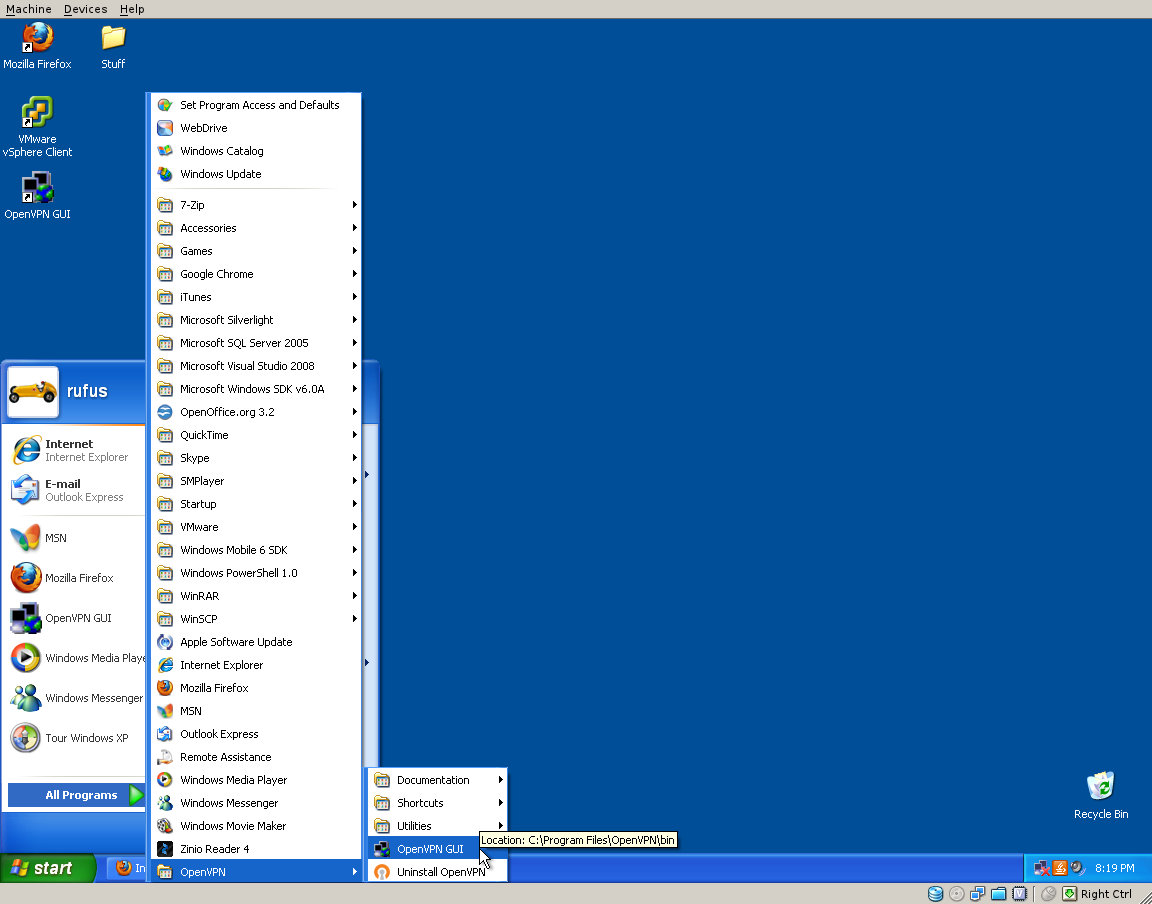Open Windows Movie Maker
The height and width of the screenshot is (904, 1152).
coord(256,826)
